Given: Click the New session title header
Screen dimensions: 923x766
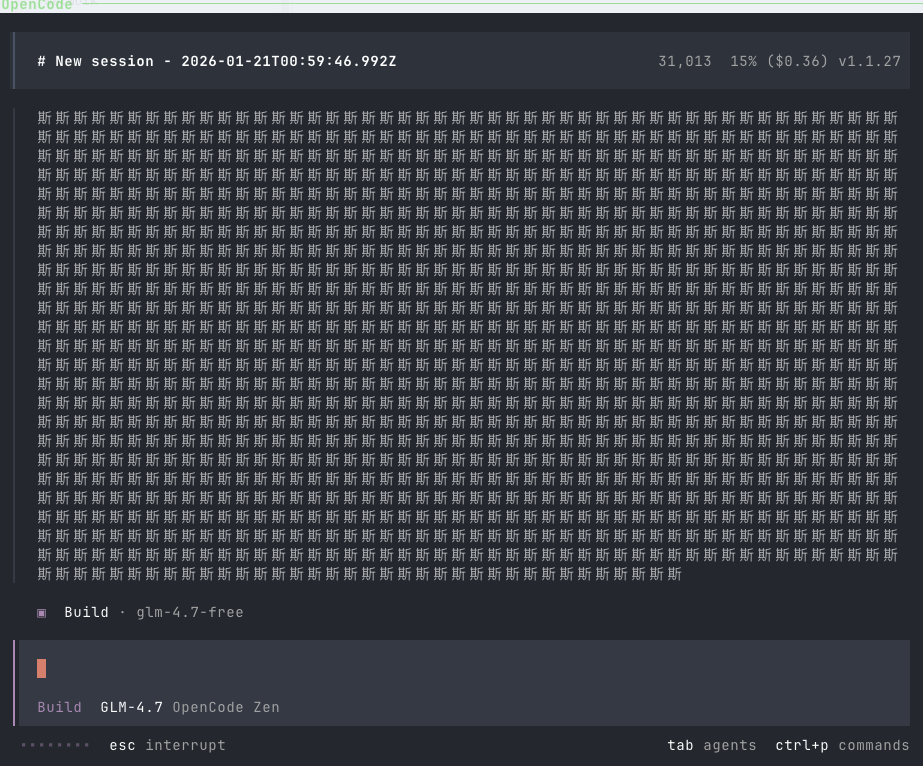Looking at the screenshot, I should pyautogui.click(x=217, y=61).
